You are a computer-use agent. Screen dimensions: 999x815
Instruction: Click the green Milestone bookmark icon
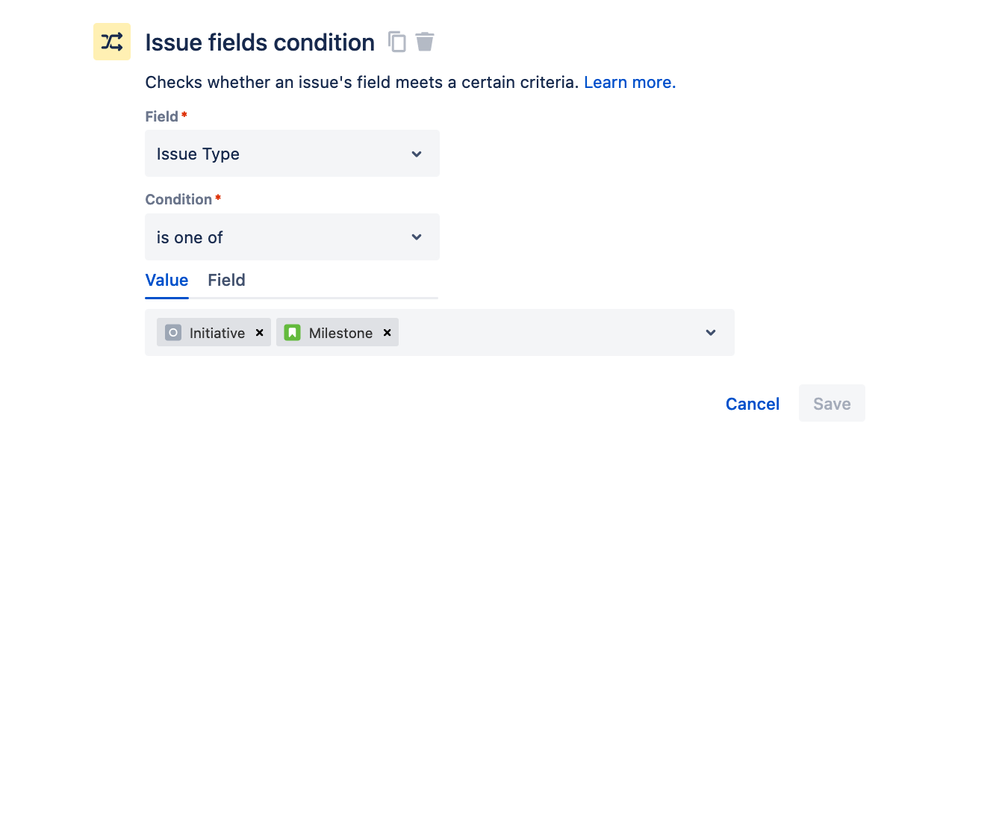pyautogui.click(x=292, y=333)
